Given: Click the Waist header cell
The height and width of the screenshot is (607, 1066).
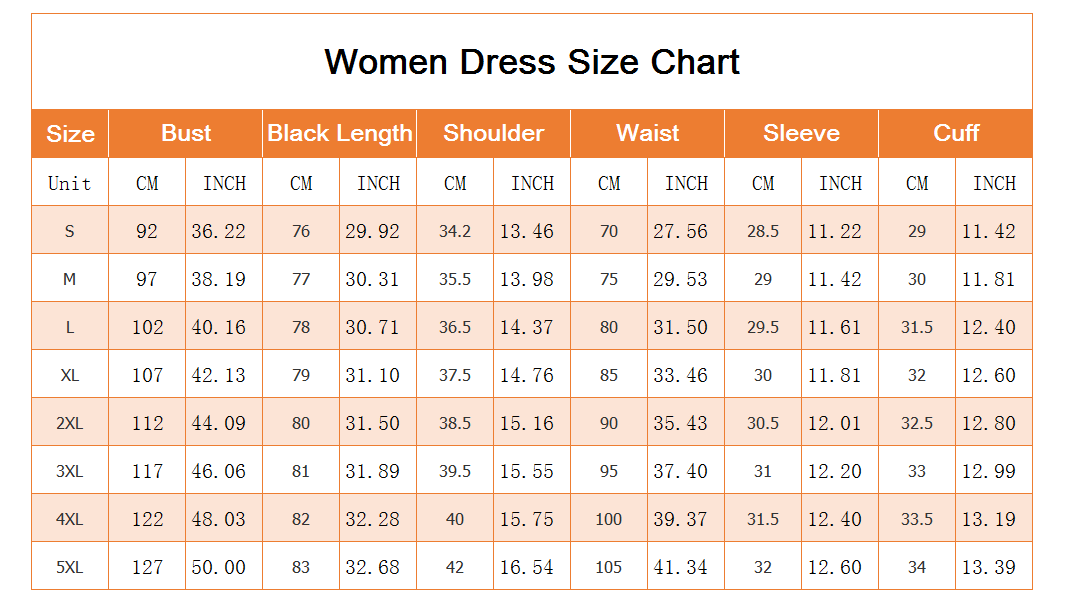Looking at the screenshot, I should coord(647,133).
